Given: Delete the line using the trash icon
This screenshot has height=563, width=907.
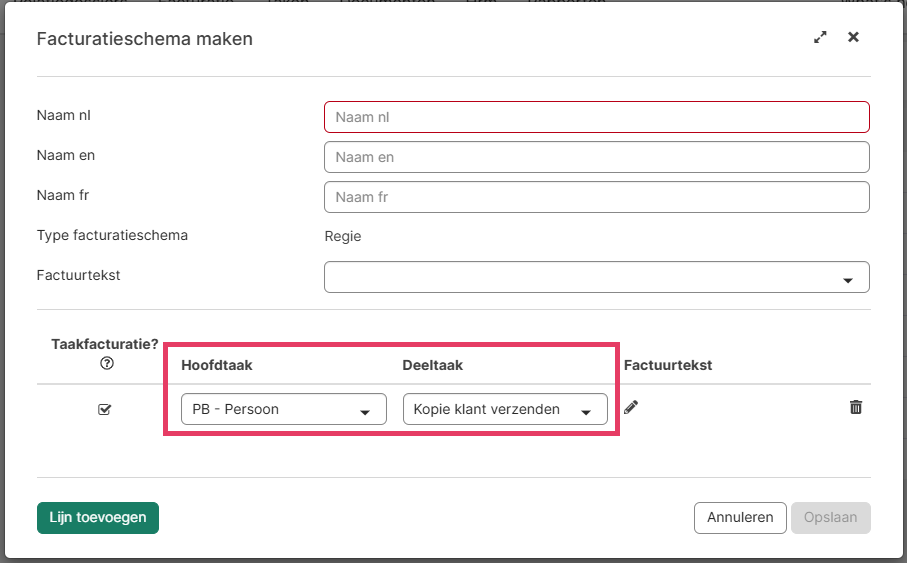Looking at the screenshot, I should (x=856, y=407).
